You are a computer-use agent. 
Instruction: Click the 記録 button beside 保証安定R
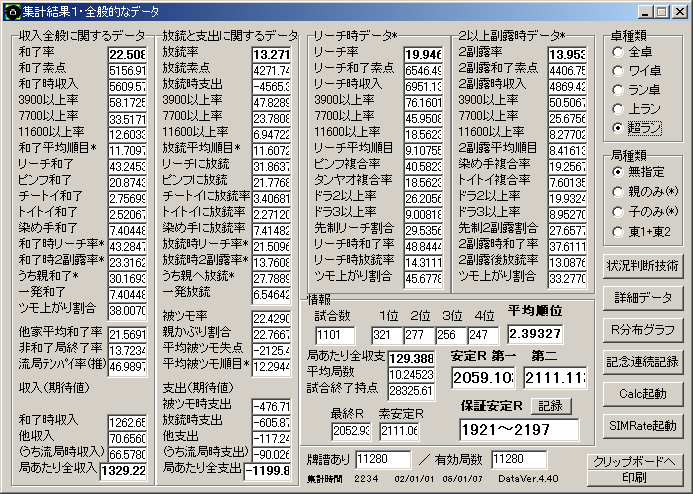click(551, 406)
